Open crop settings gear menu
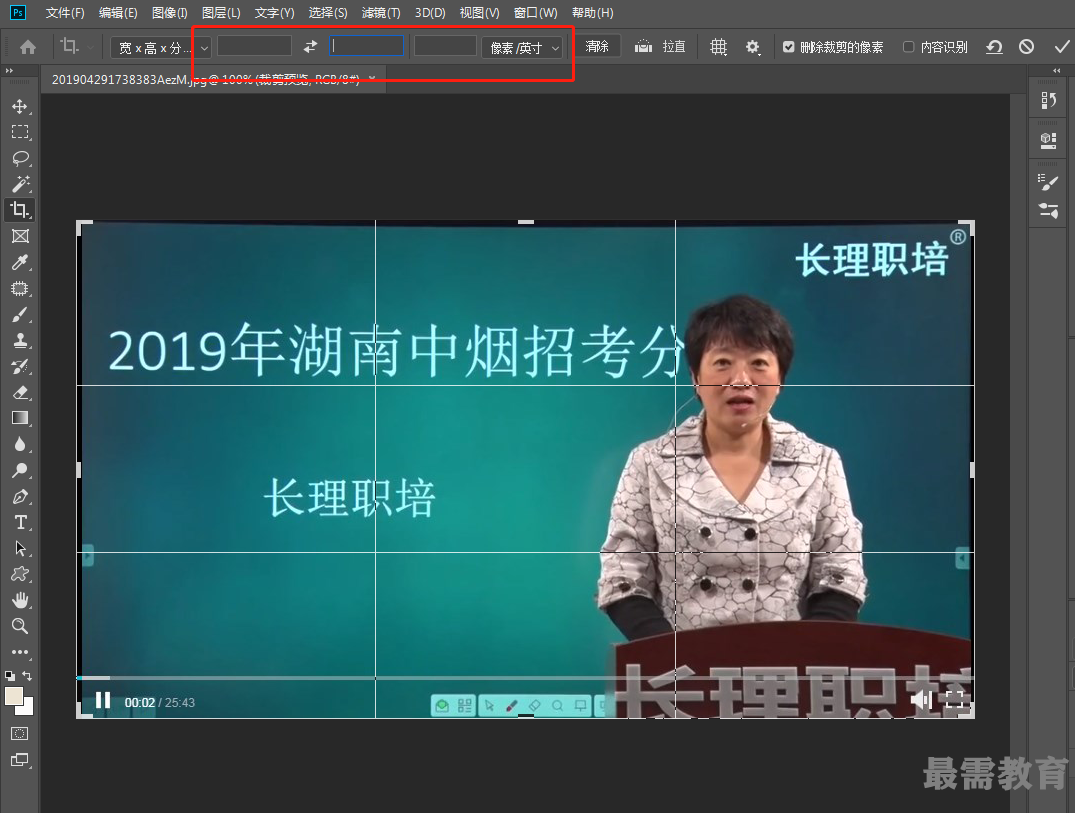The image size is (1075, 813). coord(753,47)
